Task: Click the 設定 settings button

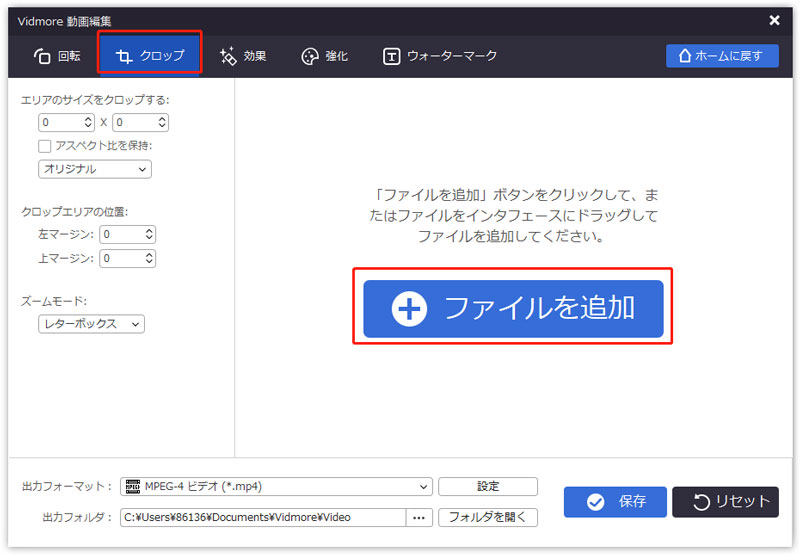Action: (488, 487)
